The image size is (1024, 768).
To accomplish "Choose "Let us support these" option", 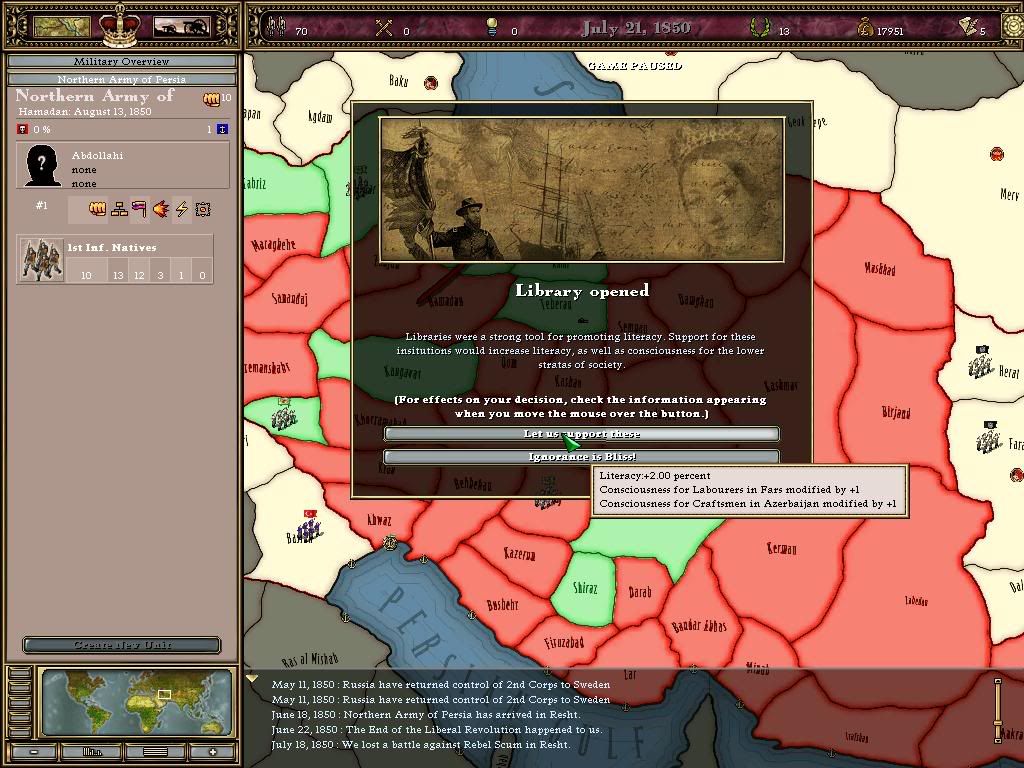I will [581, 434].
